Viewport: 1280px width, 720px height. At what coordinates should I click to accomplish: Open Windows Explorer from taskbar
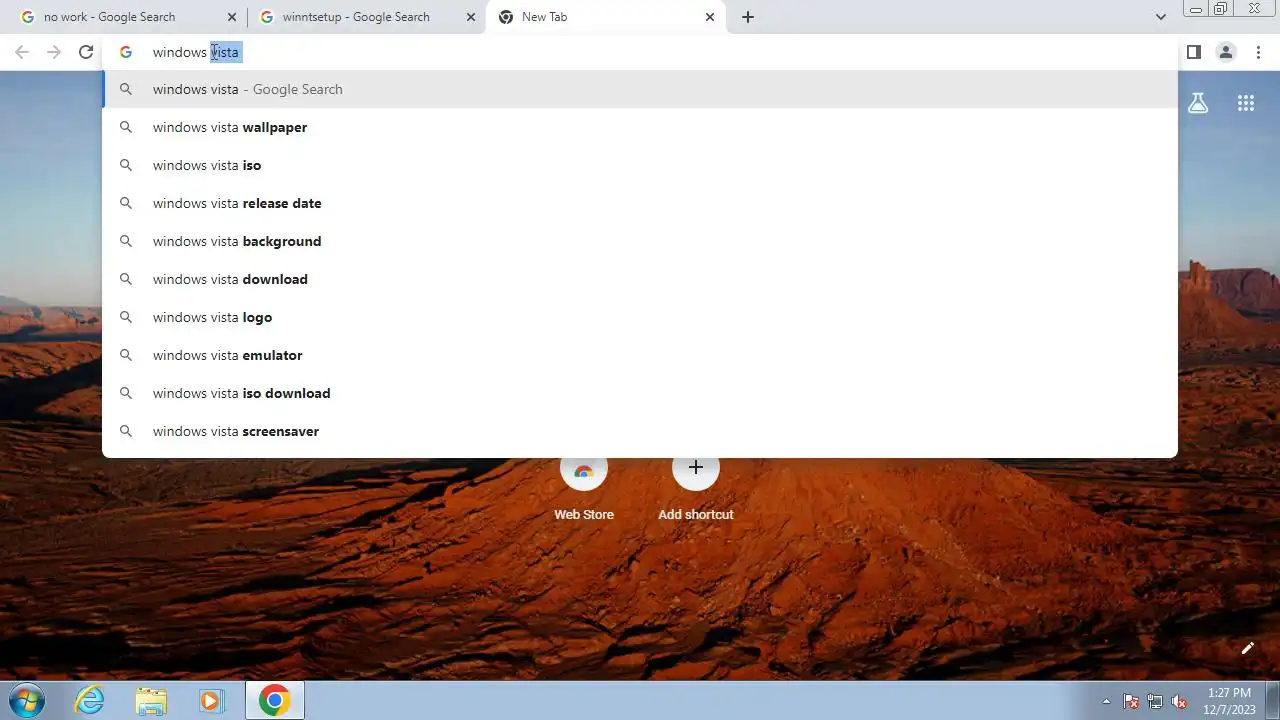[x=151, y=700]
